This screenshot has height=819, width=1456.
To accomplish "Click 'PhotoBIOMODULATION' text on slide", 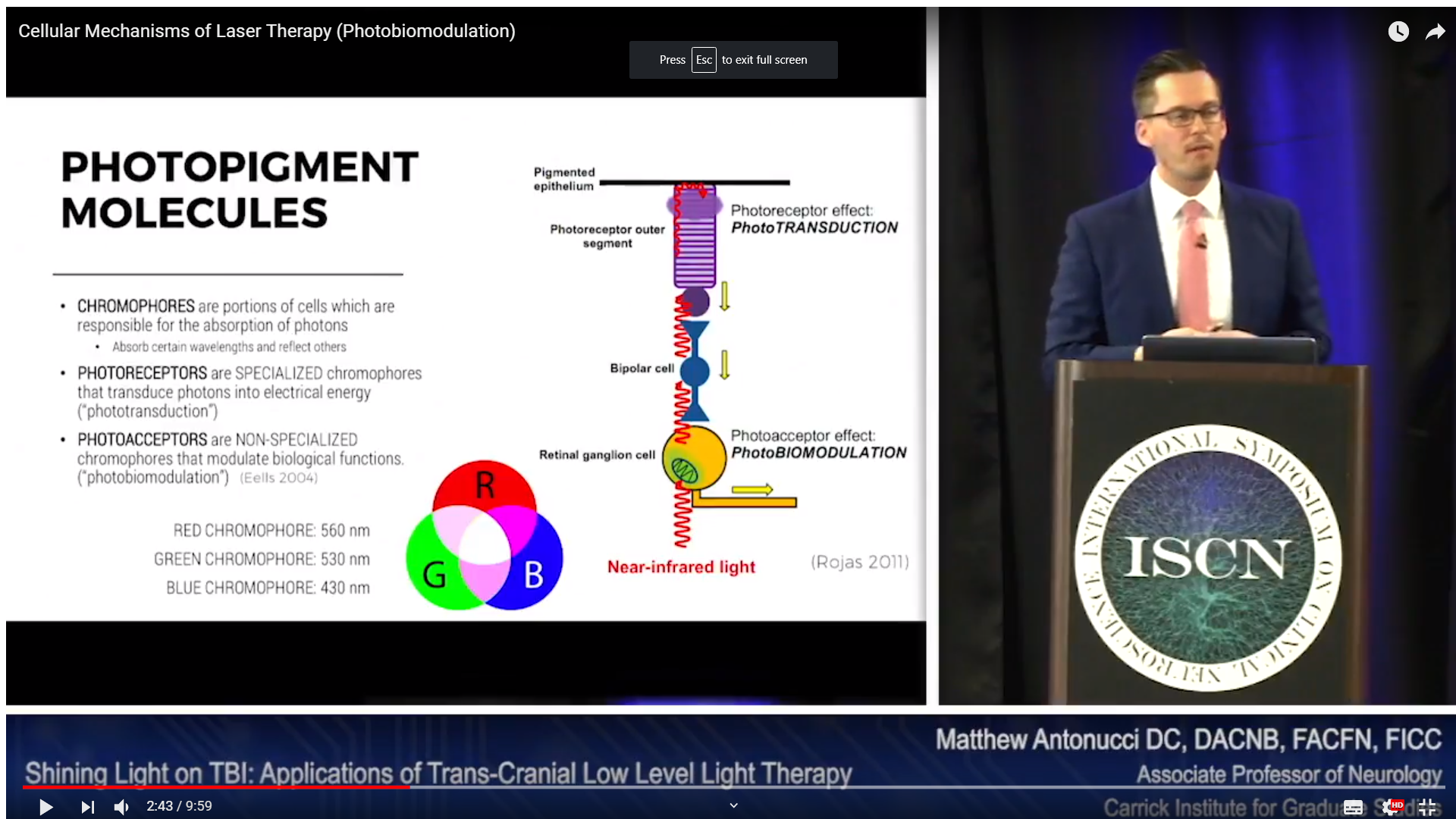I will pos(819,453).
